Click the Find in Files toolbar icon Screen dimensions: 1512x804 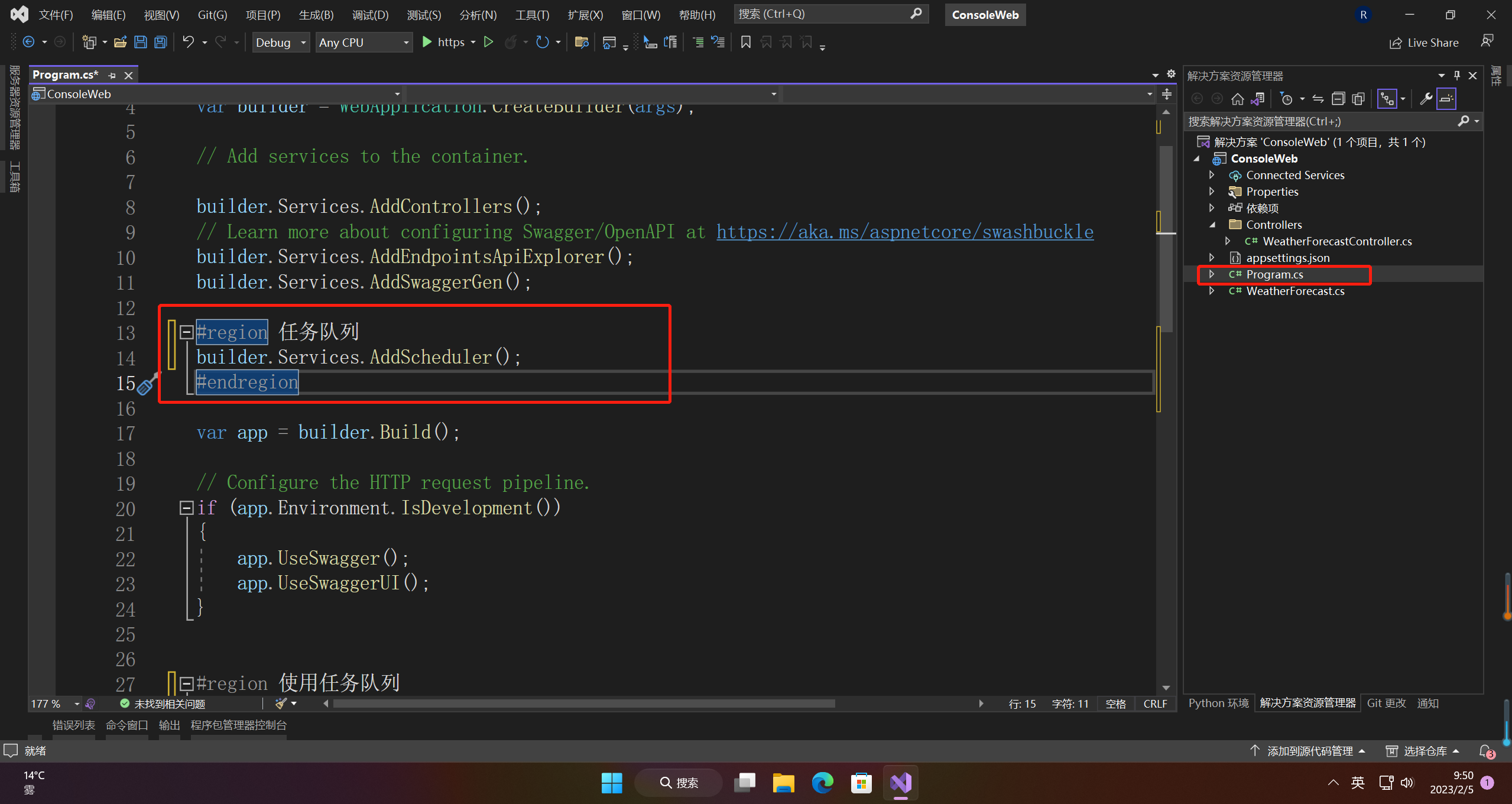coord(582,42)
